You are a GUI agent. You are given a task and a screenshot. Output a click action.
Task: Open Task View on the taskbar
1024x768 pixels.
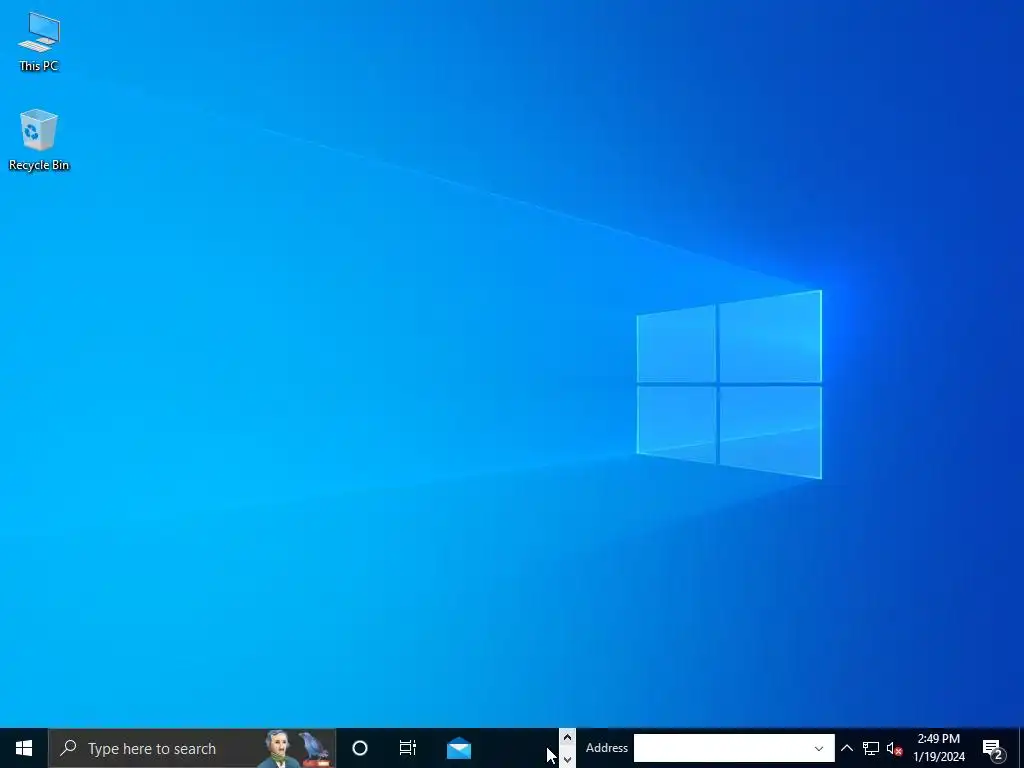point(408,748)
